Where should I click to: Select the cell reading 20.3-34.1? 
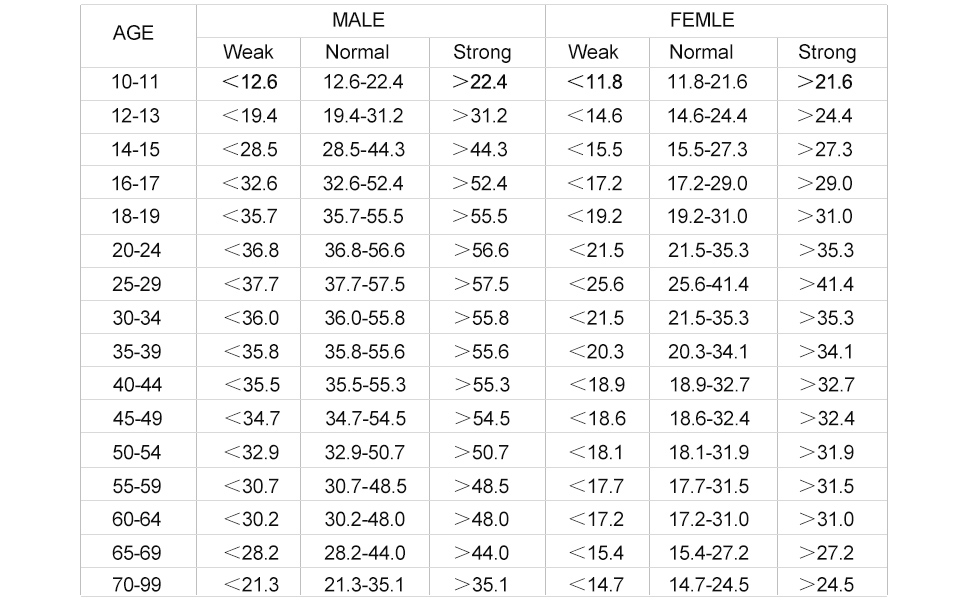(708, 352)
